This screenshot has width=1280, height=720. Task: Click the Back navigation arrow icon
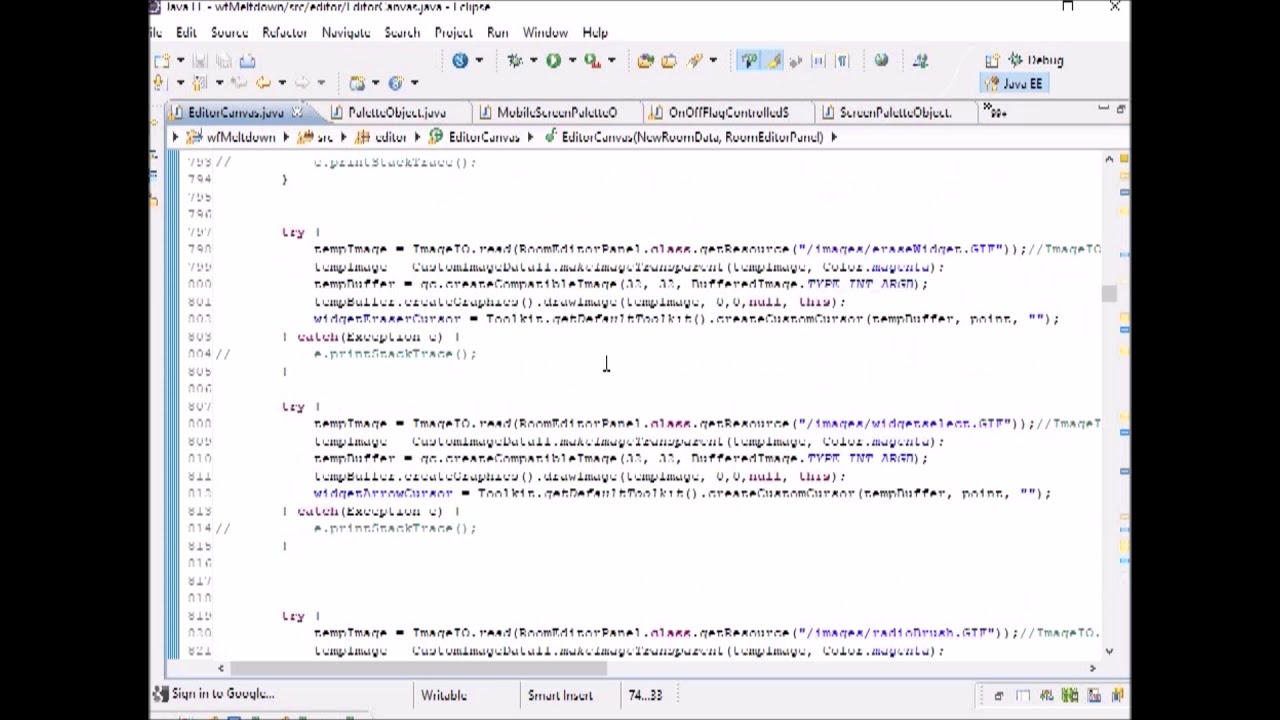click(x=262, y=83)
